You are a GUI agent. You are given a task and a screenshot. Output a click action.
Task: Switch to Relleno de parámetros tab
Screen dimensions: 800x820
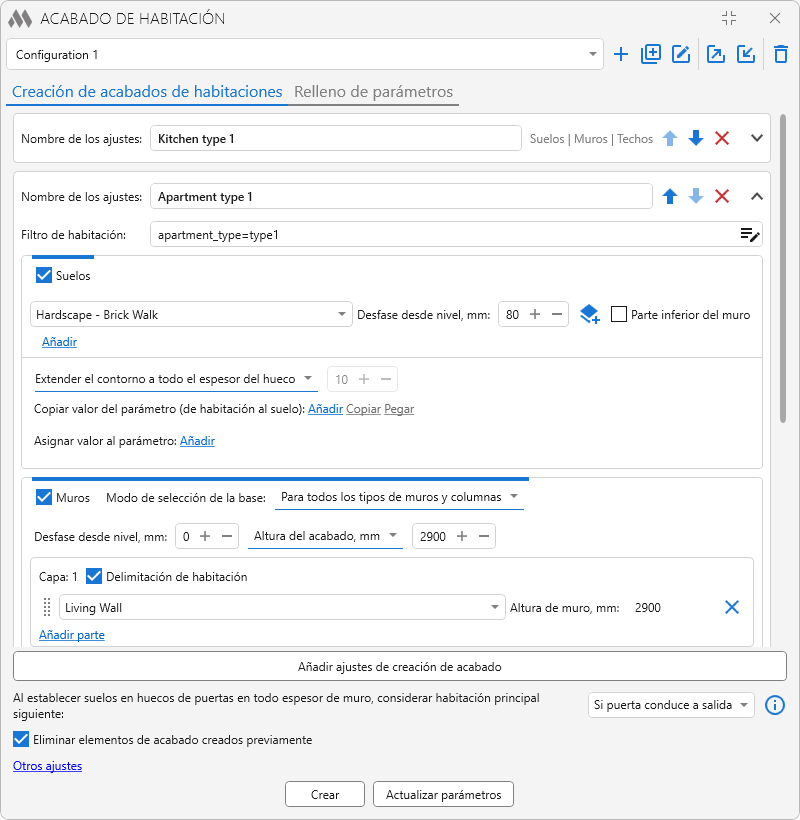[373, 92]
